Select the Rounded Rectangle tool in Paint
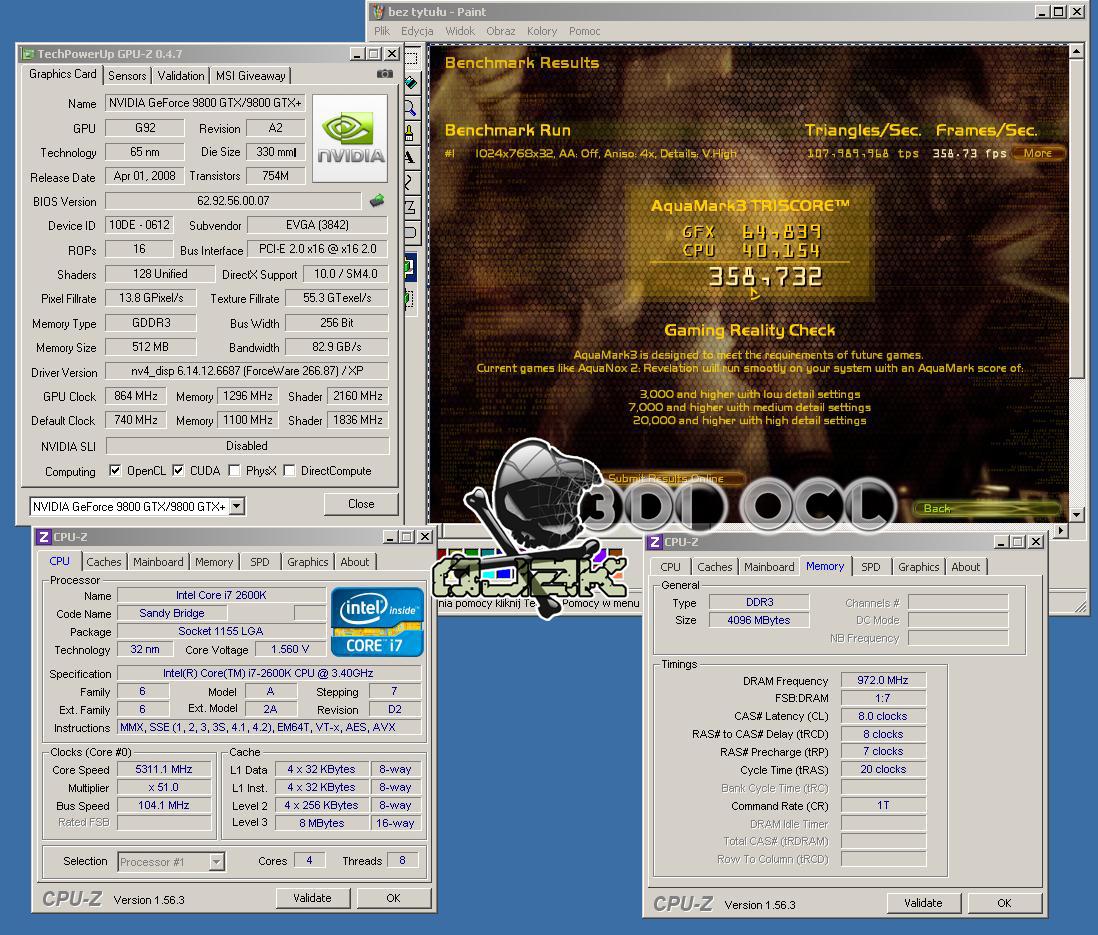The image size is (1098, 935). [411, 232]
